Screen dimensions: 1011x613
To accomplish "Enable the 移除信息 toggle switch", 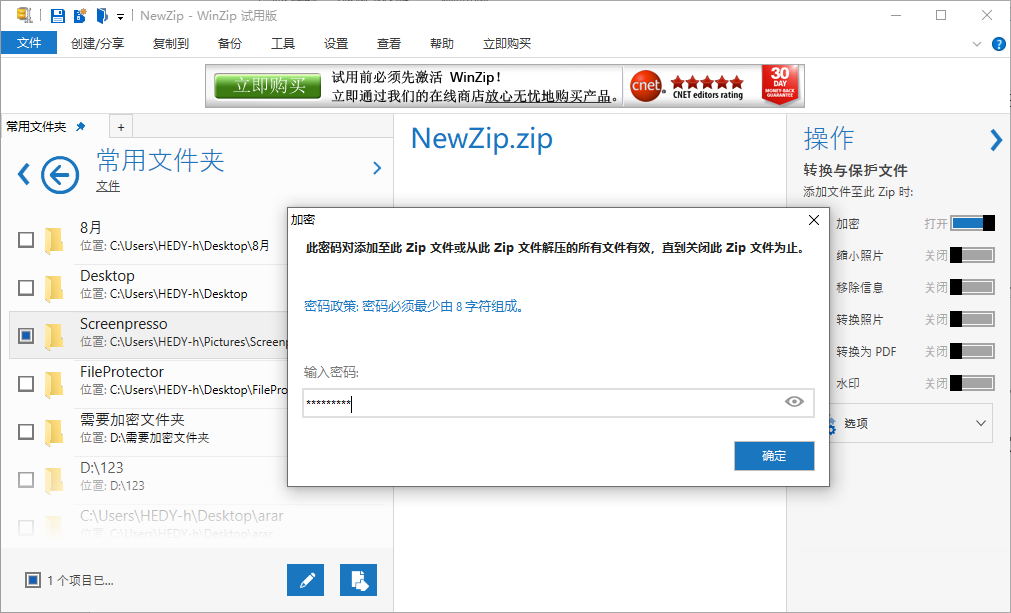I will click(x=973, y=287).
